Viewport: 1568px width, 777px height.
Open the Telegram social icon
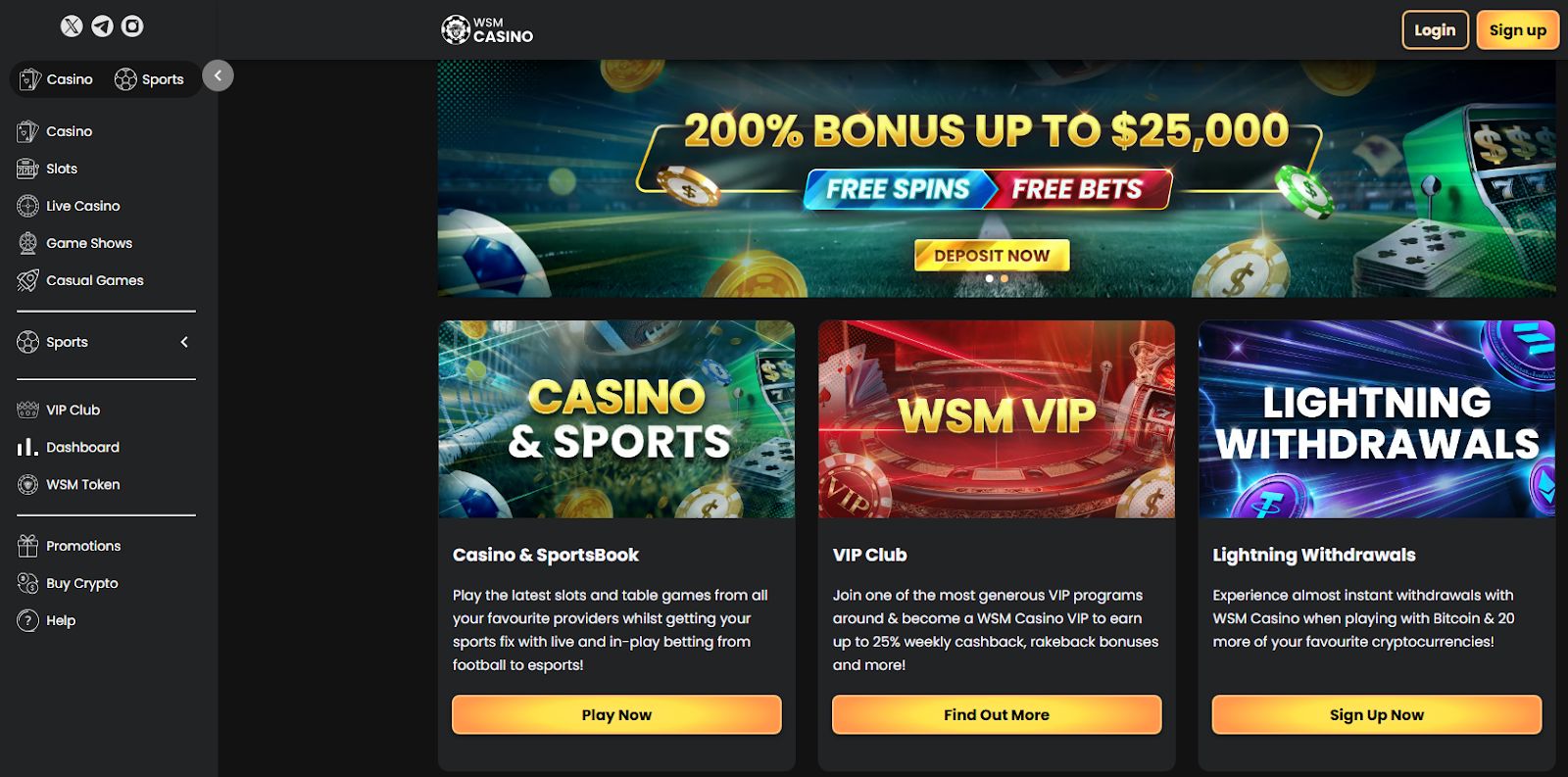(x=102, y=26)
